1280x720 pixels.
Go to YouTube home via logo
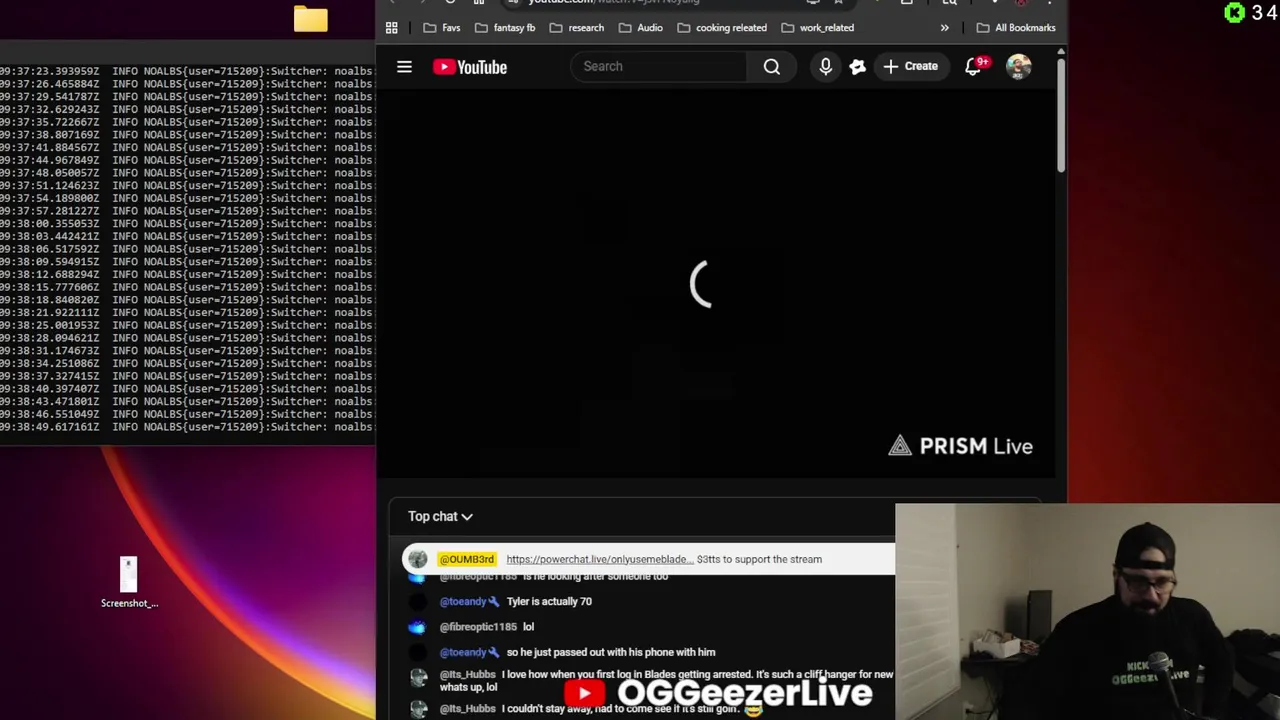(470, 67)
